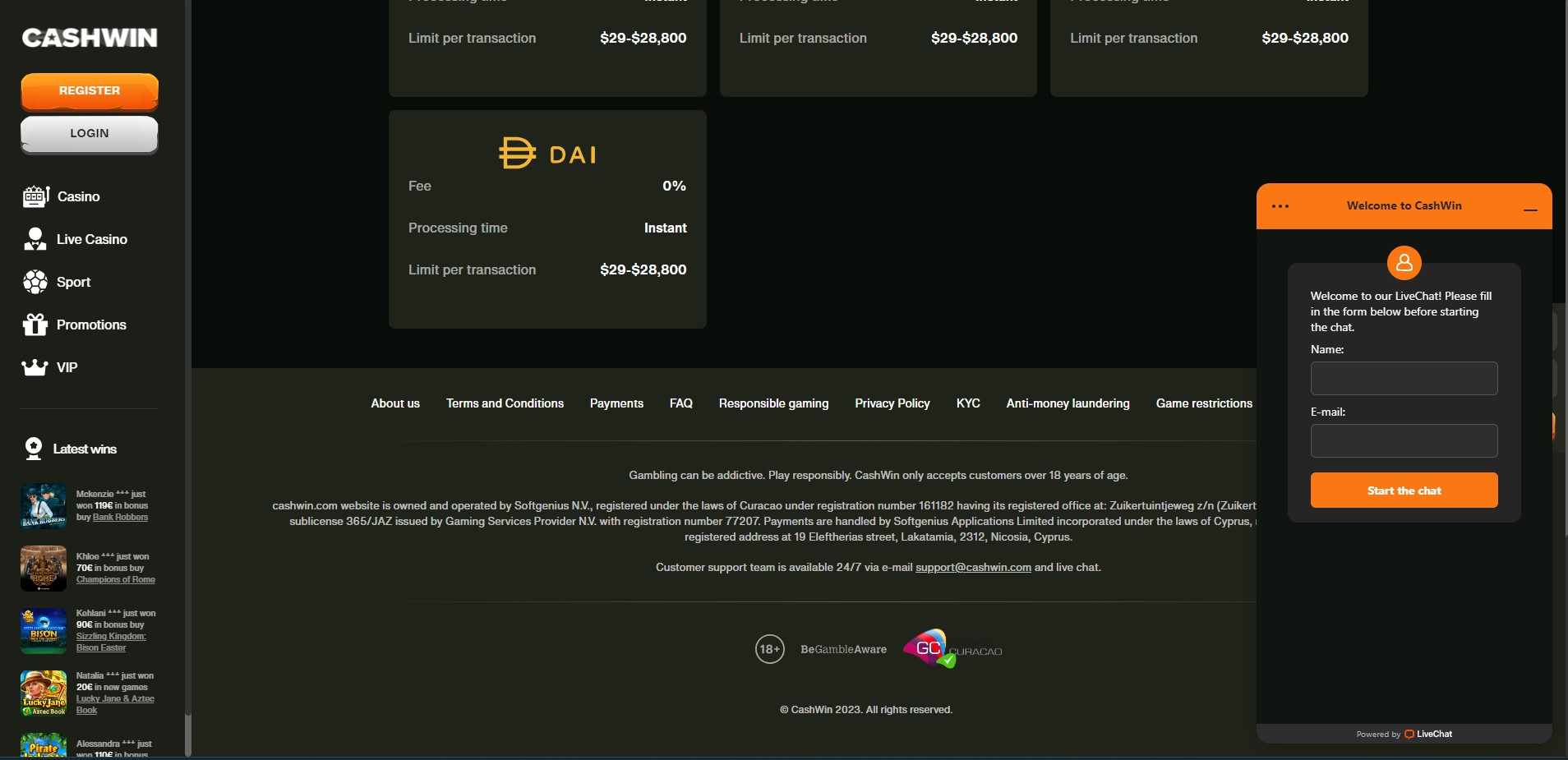This screenshot has height=760, width=1568.
Task: Click Sizzling Kingdom: Bison Easter link
Action: [111, 642]
